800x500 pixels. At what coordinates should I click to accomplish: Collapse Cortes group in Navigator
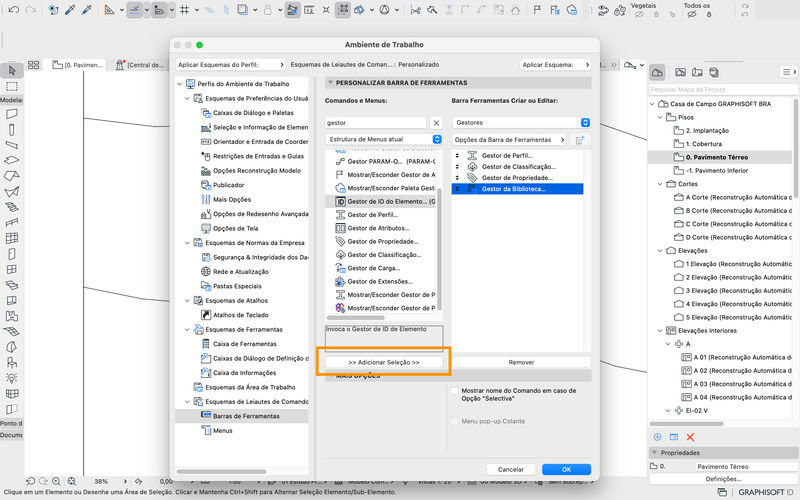[x=660, y=184]
